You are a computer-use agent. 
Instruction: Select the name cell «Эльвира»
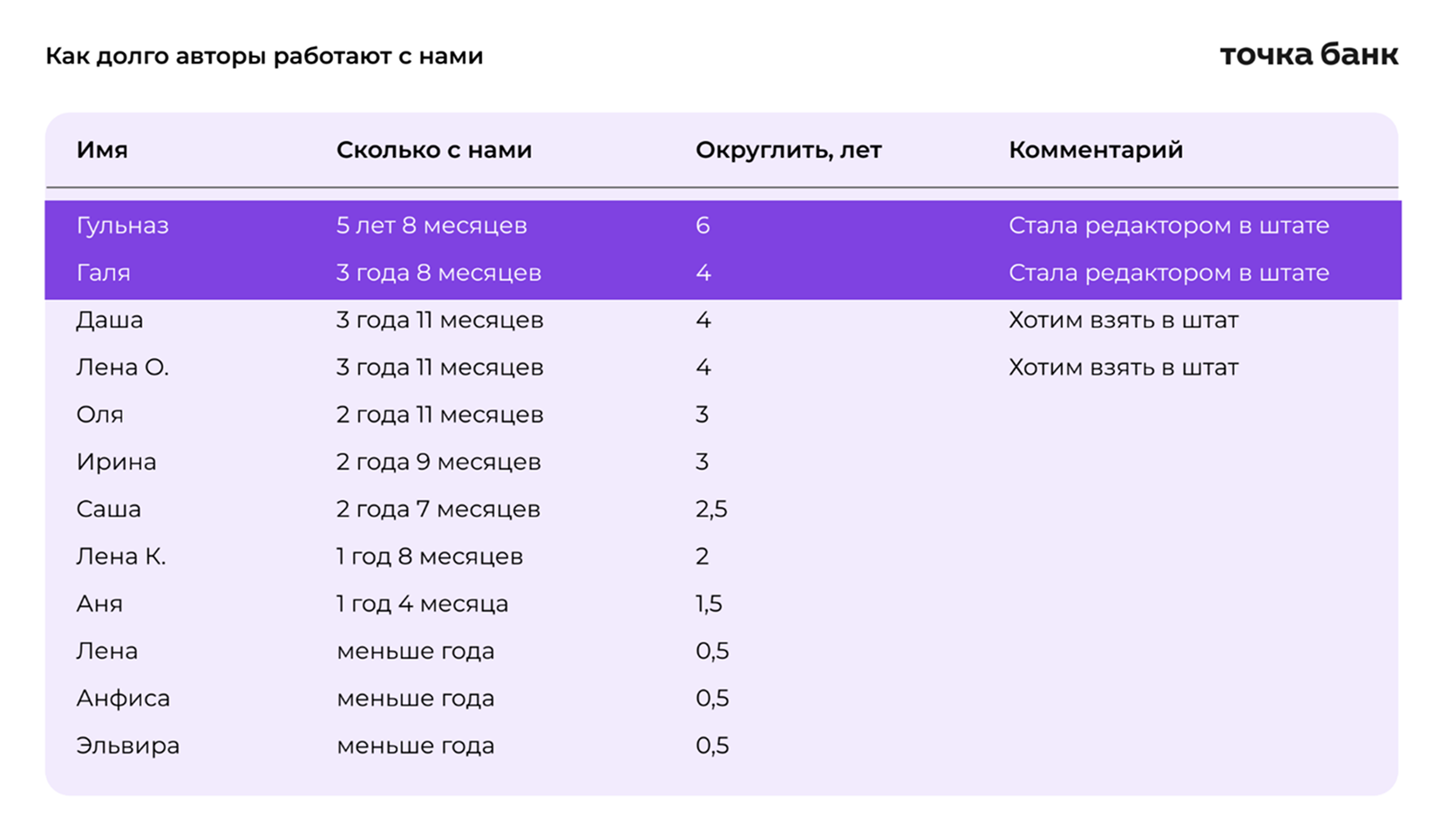coord(127,745)
